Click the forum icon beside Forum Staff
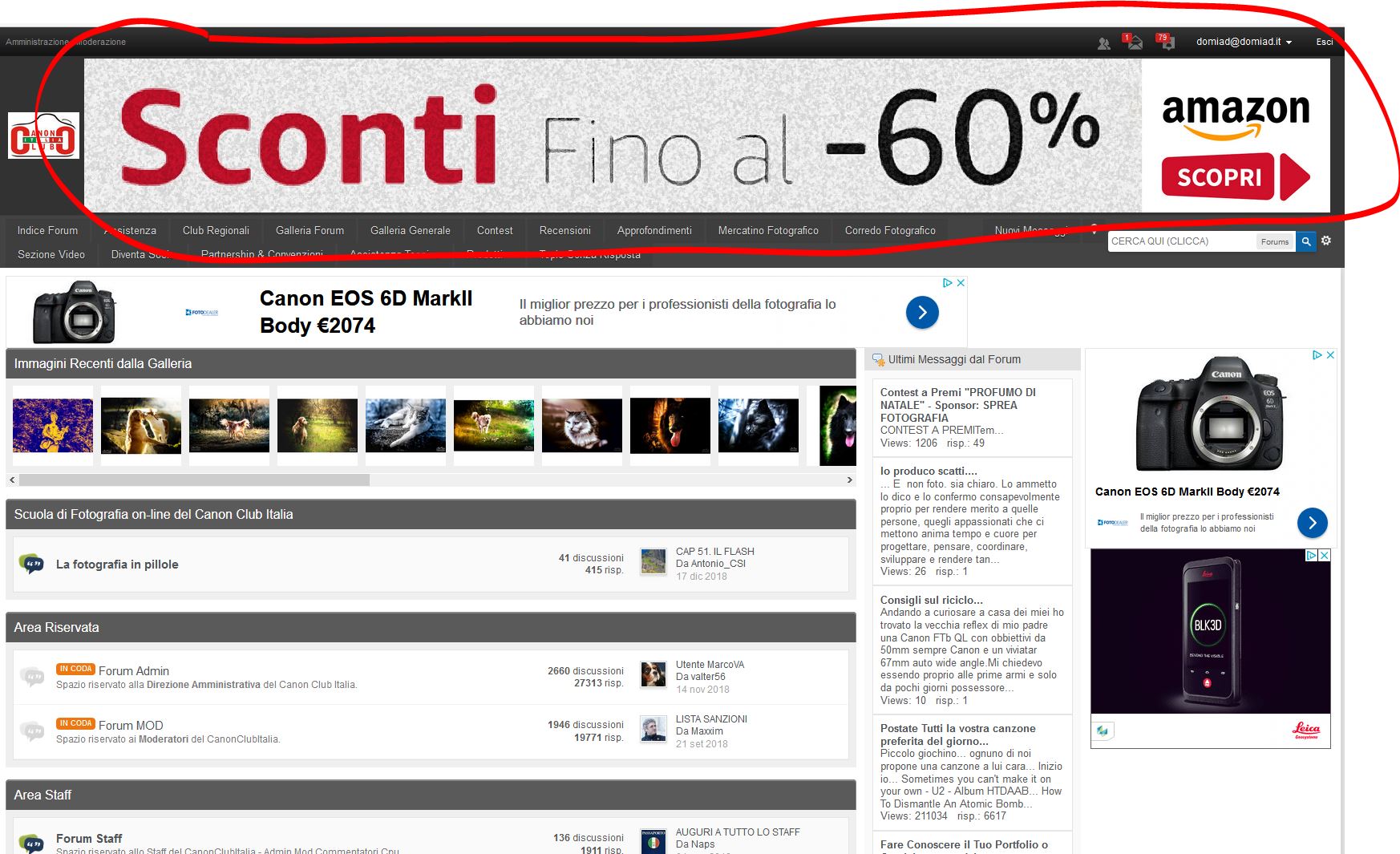The image size is (1400, 854). [x=31, y=844]
